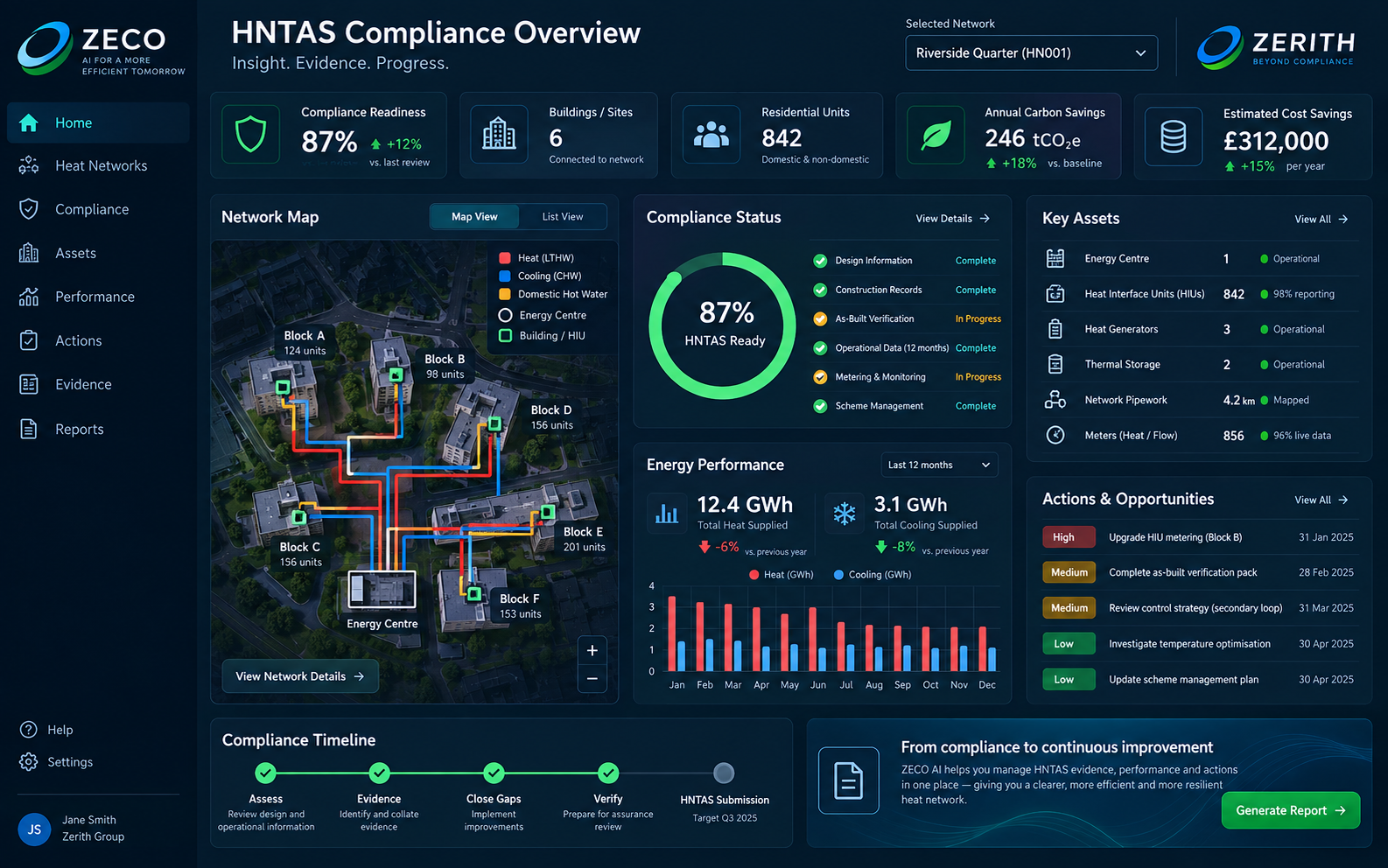This screenshot has height=868, width=1388.
Task: Click the Thermal Storage asset icon
Action: pos(1055,364)
